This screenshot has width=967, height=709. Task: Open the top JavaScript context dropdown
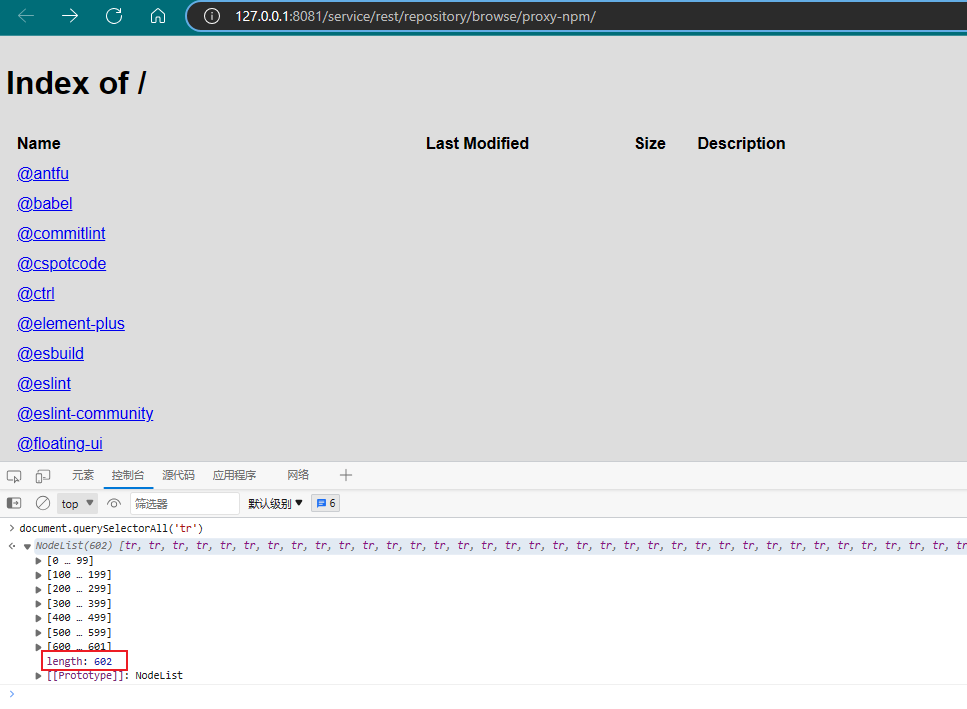(x=77, y=504)
